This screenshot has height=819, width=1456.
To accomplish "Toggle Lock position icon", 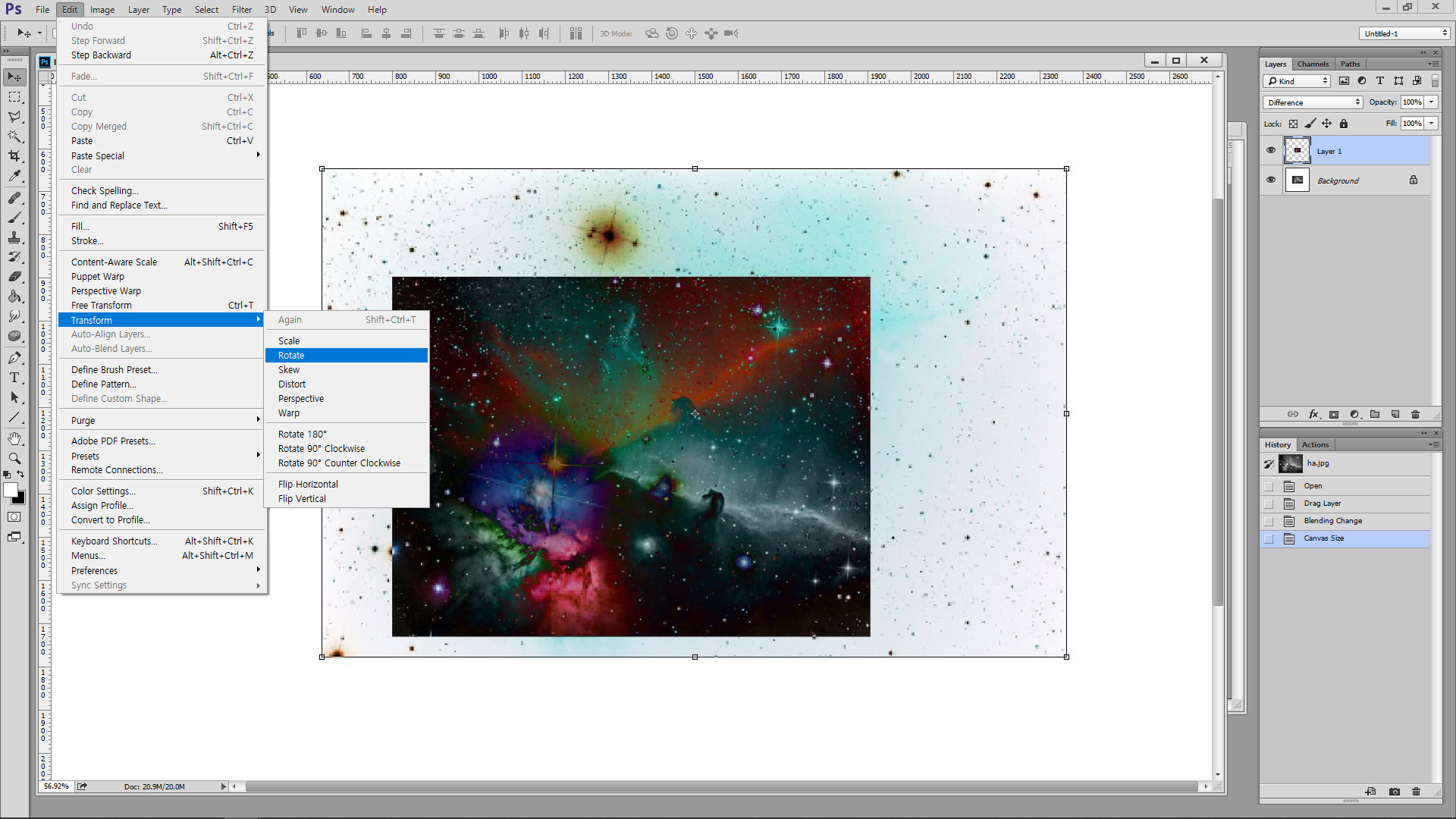I will click(1326, 124).
